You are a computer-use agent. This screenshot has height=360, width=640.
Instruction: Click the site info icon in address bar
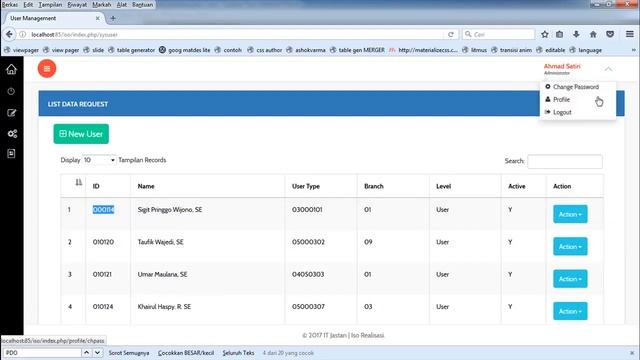point(23,35)
